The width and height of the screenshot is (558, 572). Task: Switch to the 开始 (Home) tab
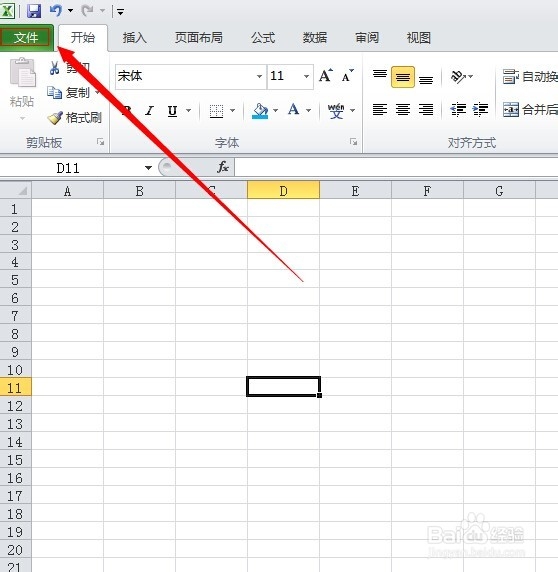[x=83, y=38]
